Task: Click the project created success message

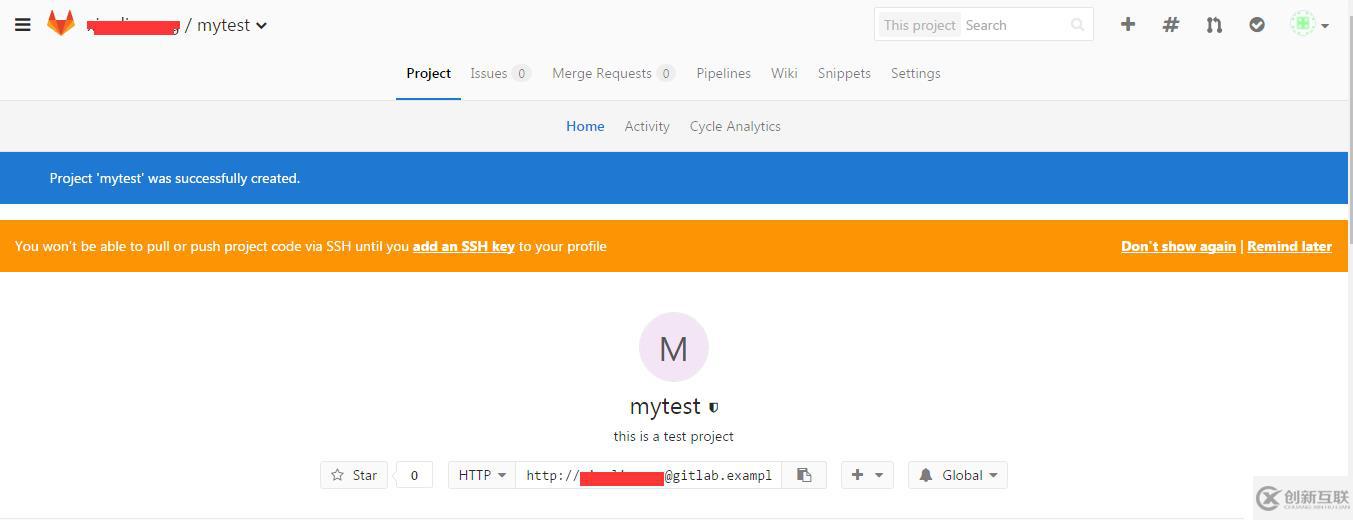Action: [x=175, y=178]
